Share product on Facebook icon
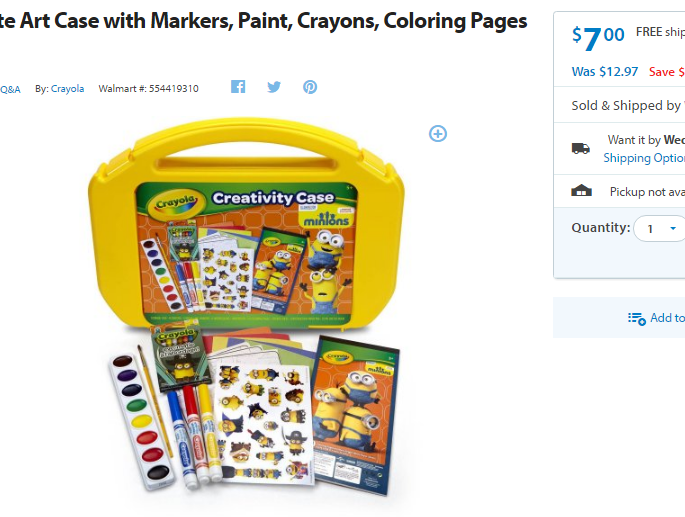The width and height of the screenshot is (685, 517). click(238, 87)
